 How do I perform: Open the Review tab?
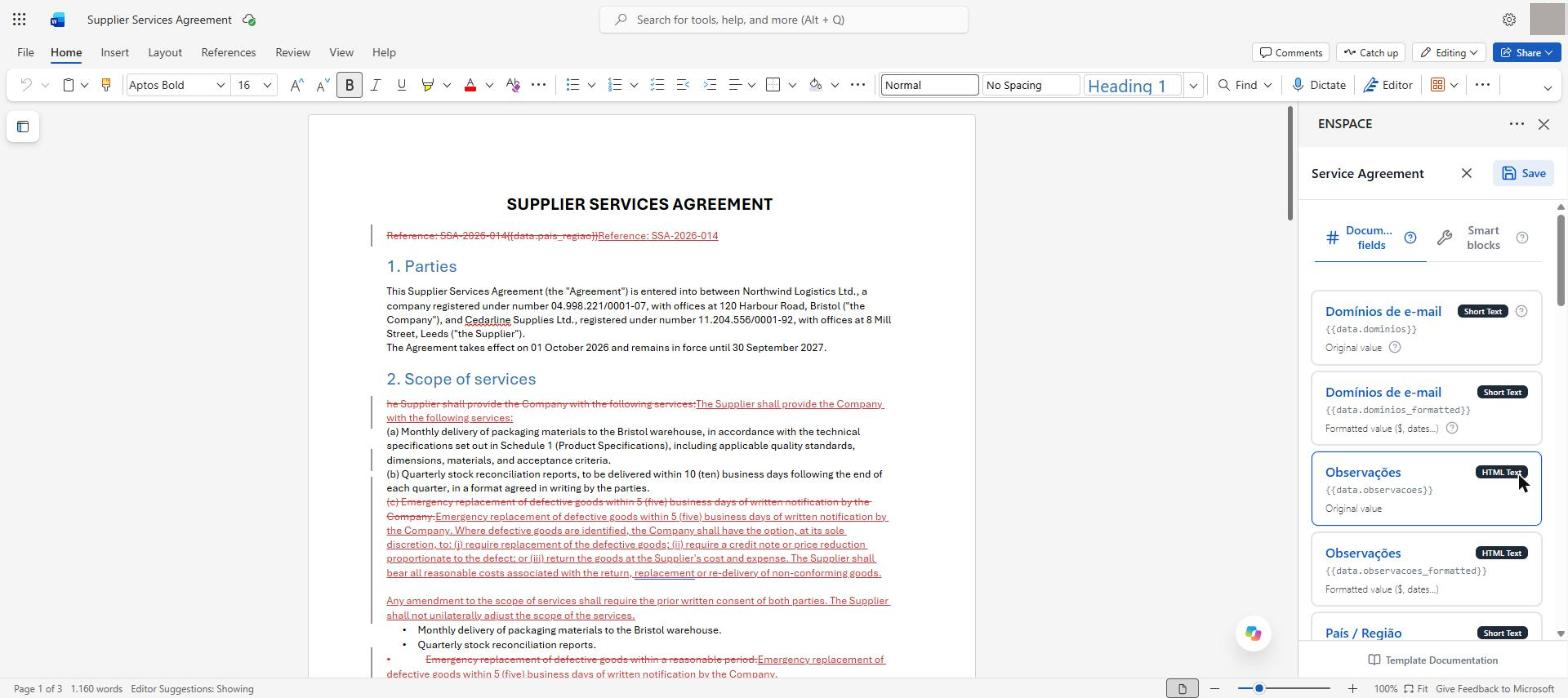[292, 52]
